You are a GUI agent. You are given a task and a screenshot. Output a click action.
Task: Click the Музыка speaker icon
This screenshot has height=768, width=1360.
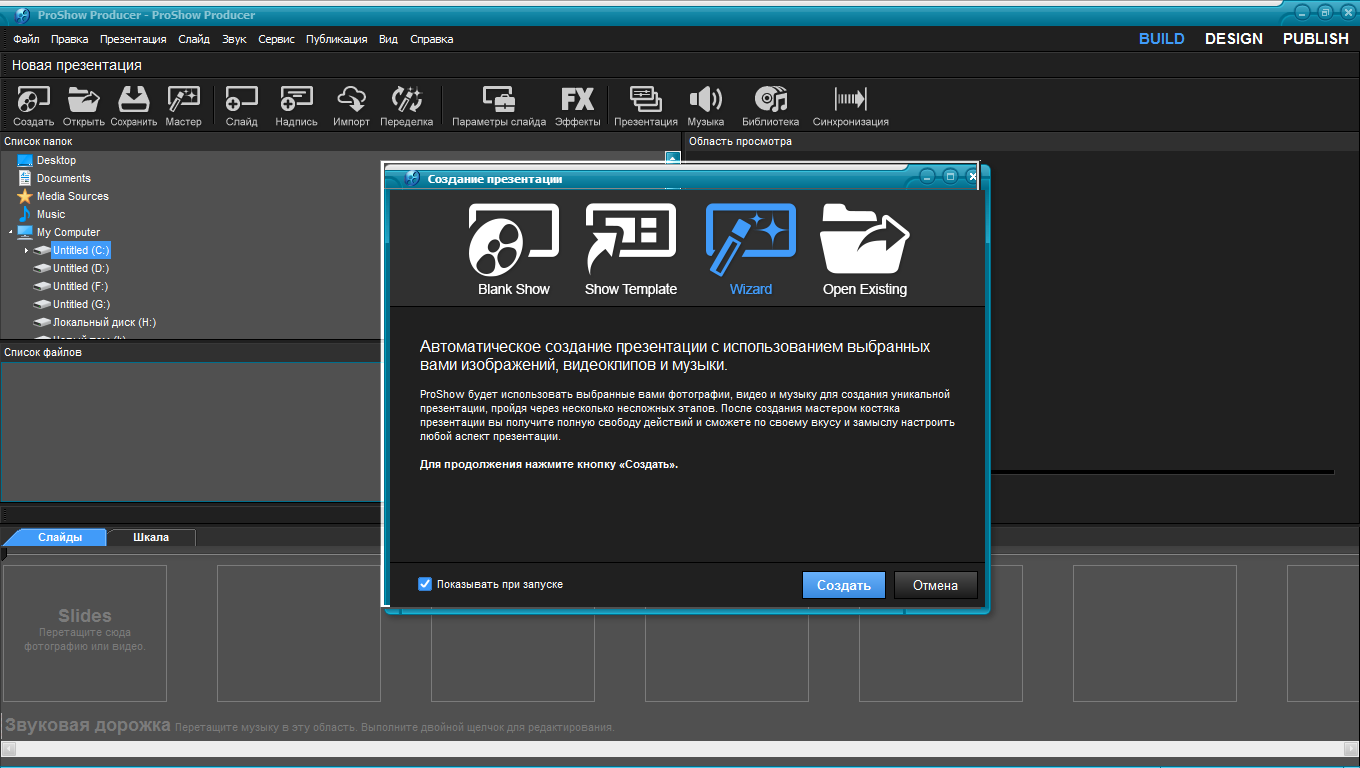tap(705, 106)
